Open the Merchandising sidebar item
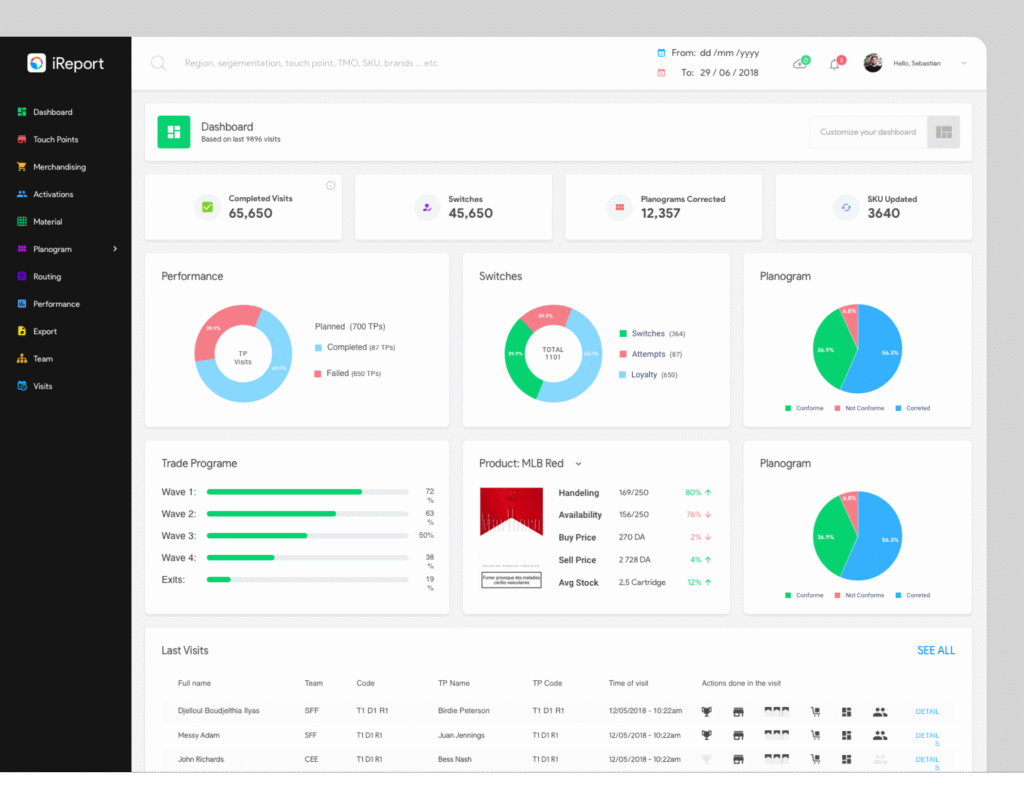This screenshot has height=785, width=1024. coord(59,167)
